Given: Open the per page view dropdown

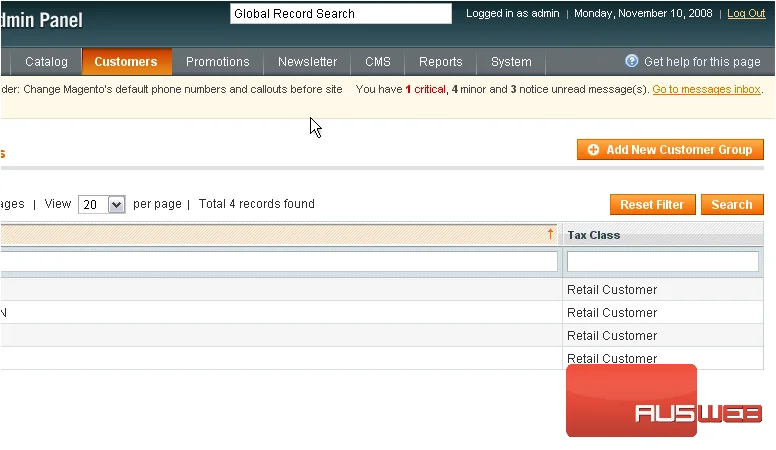Looking at the screenshot, I should (x=102, y=204).
